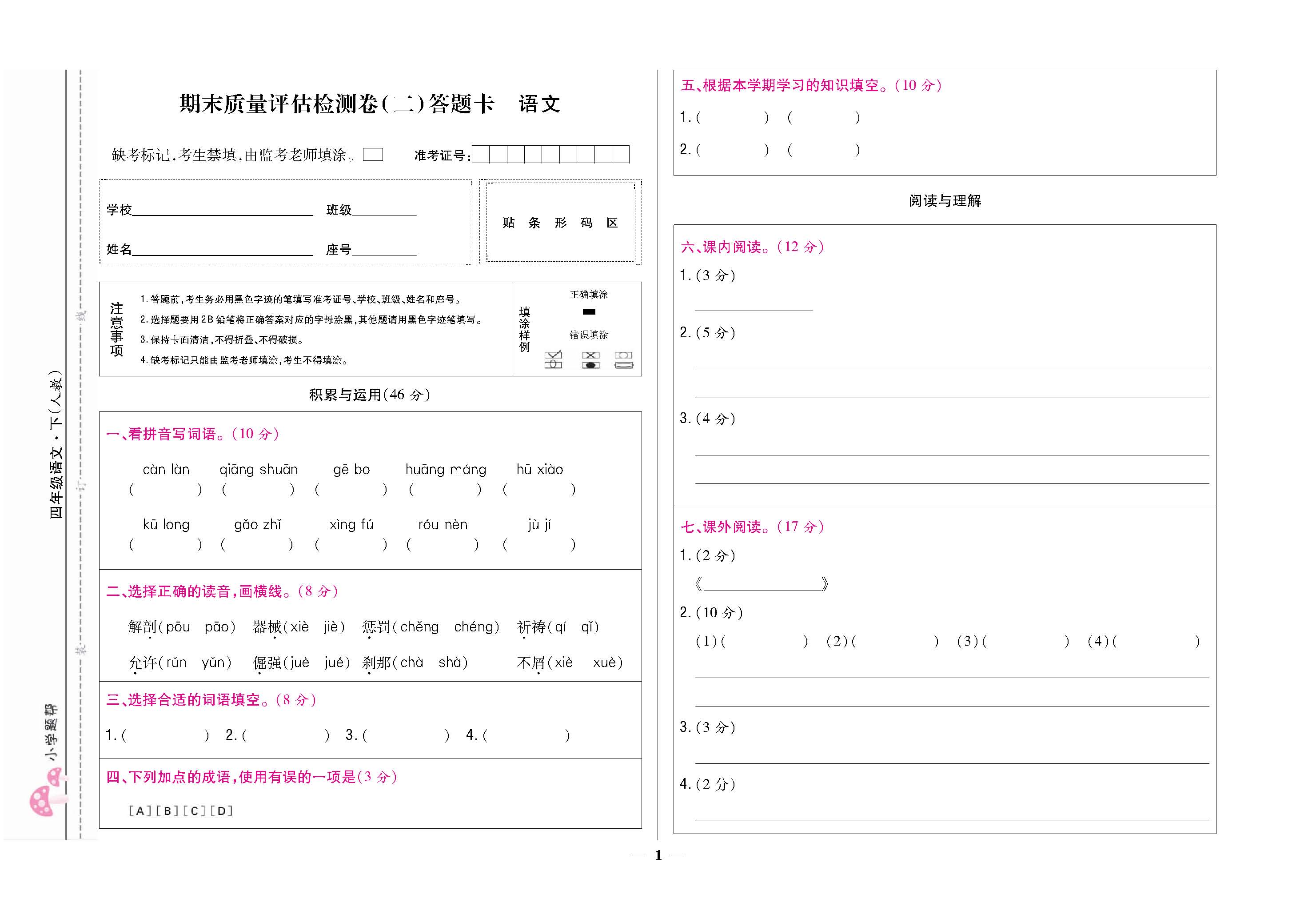This screenshot has width=1316, height=910.
Task: Click the correct-fill black bar sample
Action: coord(589,312)
